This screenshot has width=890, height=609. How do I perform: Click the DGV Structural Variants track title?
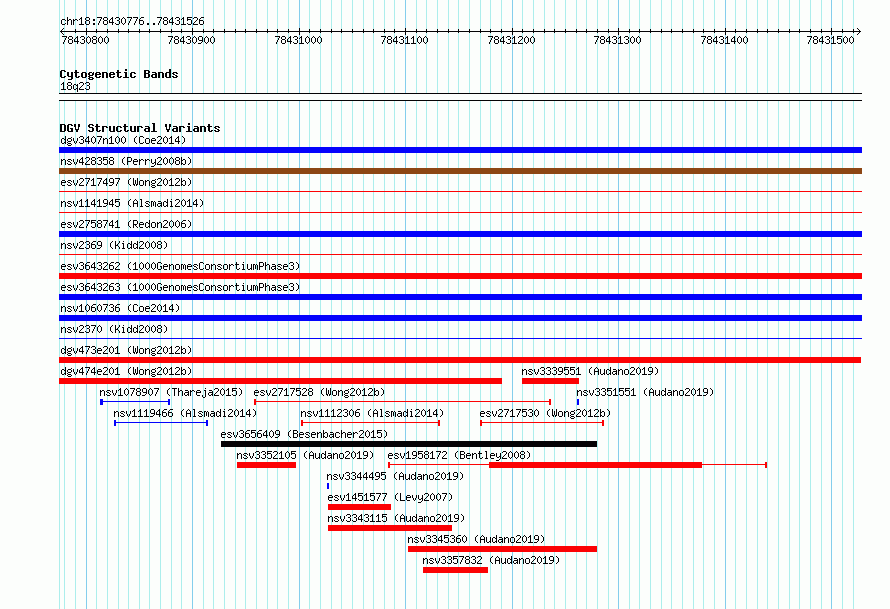coord(140,128)
